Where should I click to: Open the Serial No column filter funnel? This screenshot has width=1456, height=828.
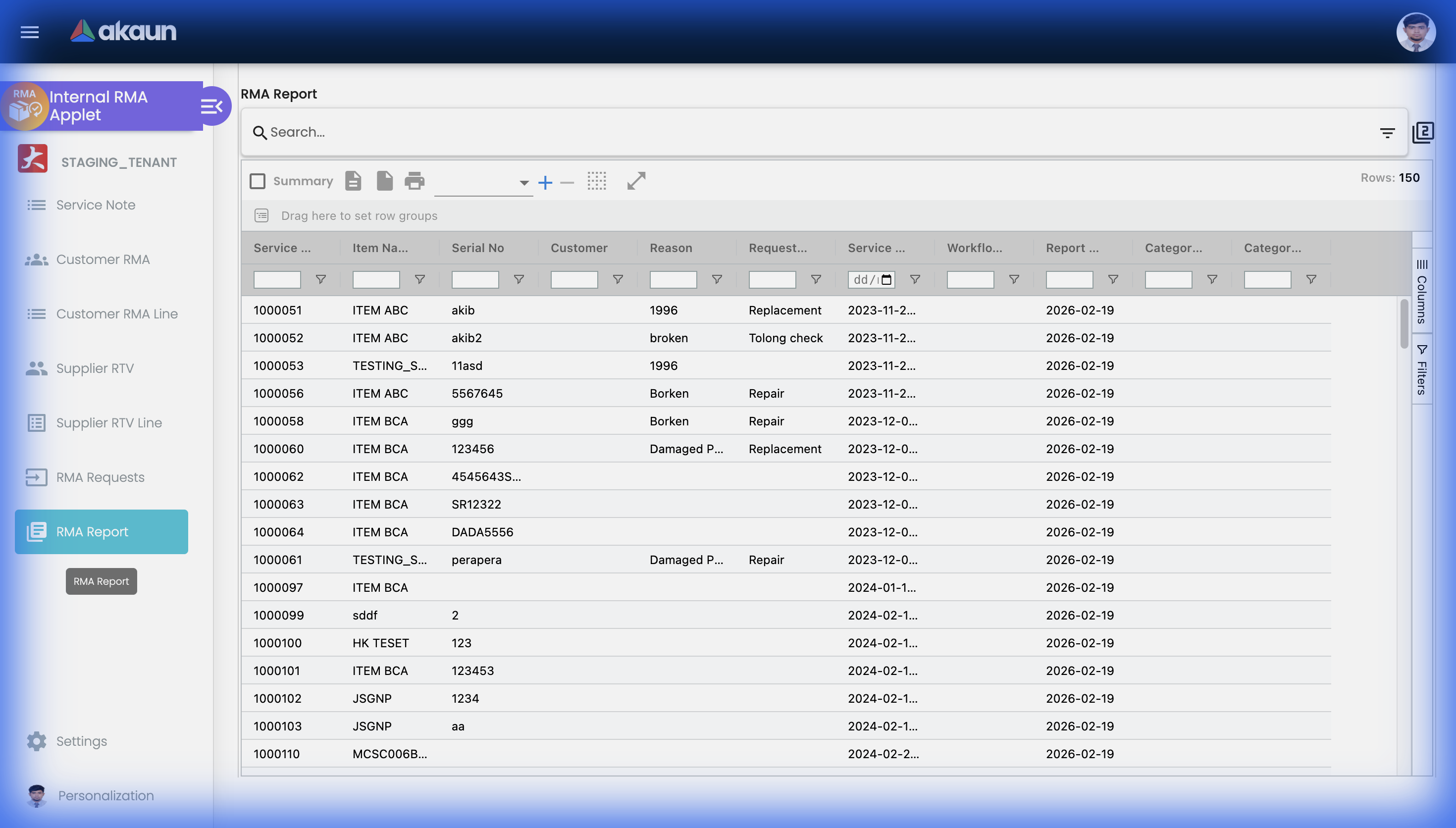(x=519, y=279)
